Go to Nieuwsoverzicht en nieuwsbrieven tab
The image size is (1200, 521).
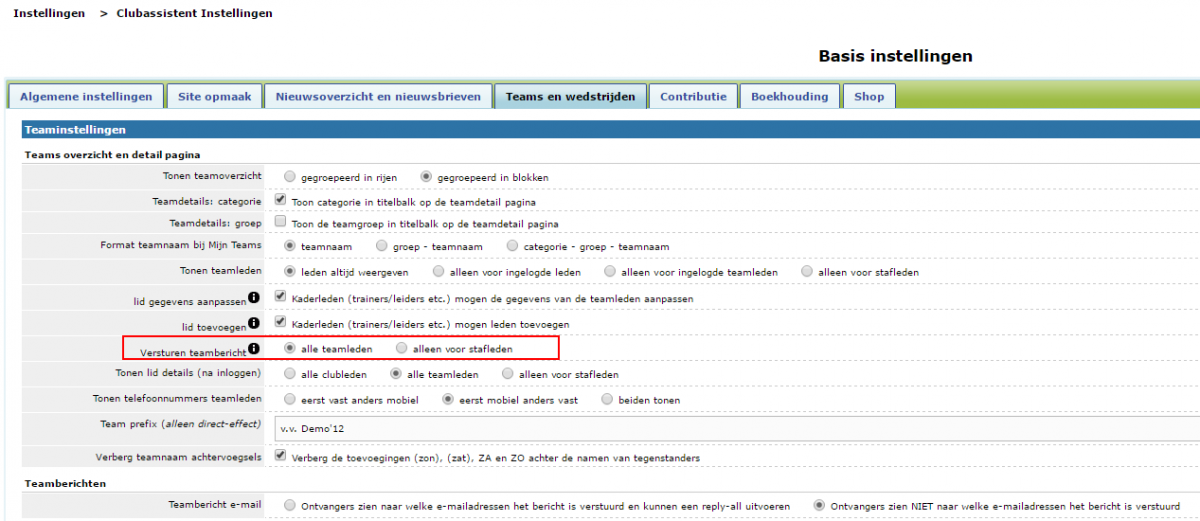tap(380, 96)
